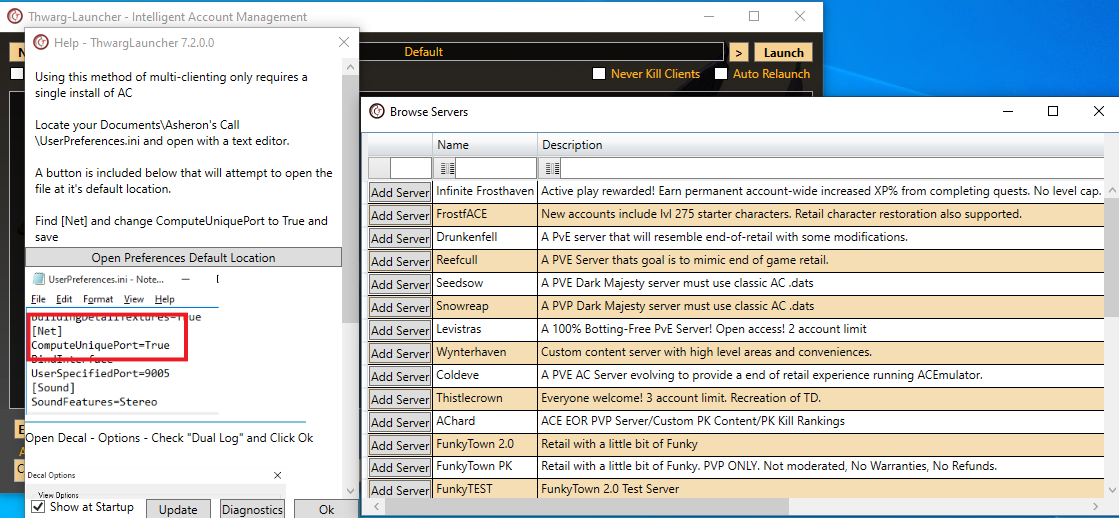Uncheck Show at Startup
The height and width of the screenshot is (518, 1119).
[x=38, y=508]
